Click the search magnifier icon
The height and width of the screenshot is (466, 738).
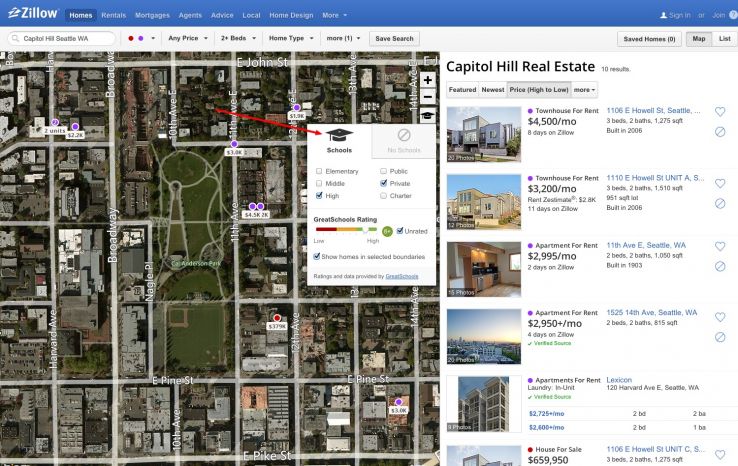(x=16, y=38)
